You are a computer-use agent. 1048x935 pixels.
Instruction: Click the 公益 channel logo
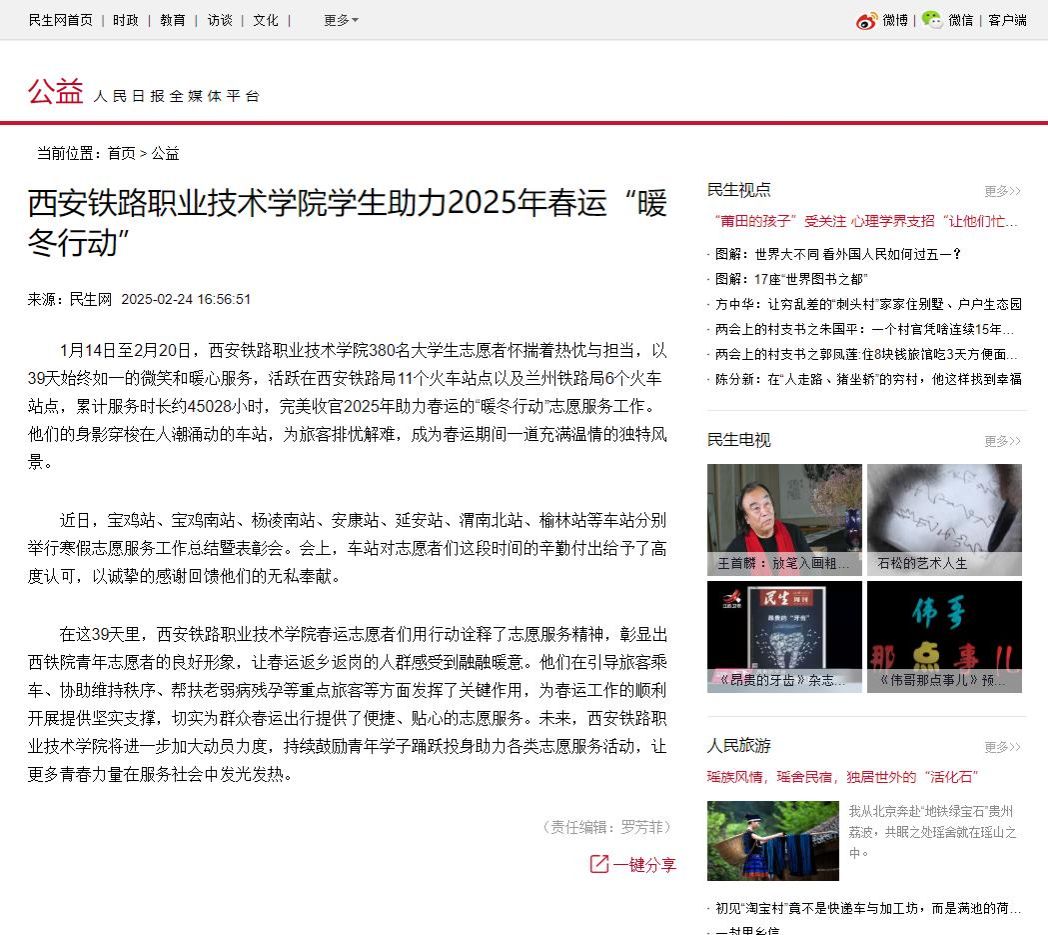55,93
